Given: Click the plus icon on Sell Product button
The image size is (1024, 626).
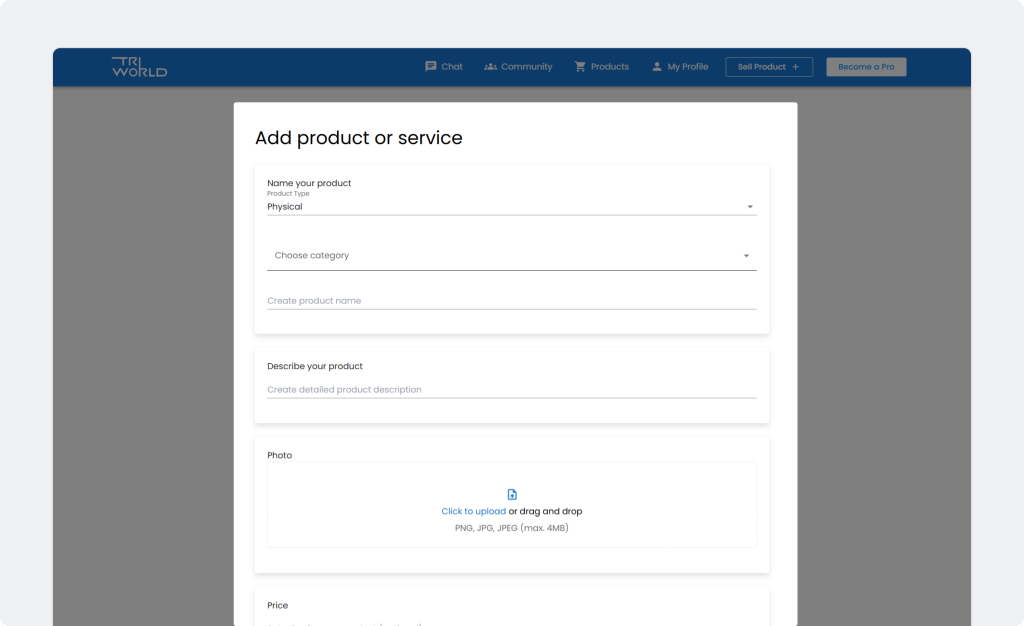Looking at the screenshot, I should tap(794, 67).
